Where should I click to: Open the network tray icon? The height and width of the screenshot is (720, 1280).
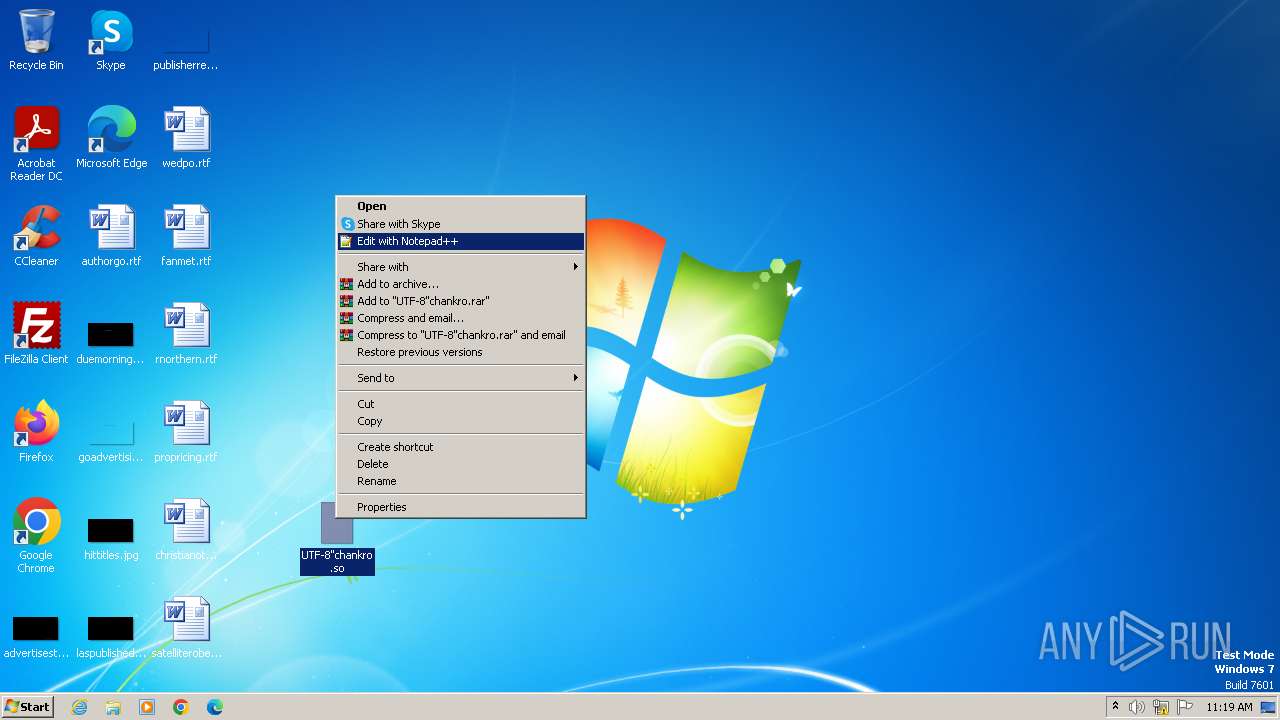(1161, 707)
